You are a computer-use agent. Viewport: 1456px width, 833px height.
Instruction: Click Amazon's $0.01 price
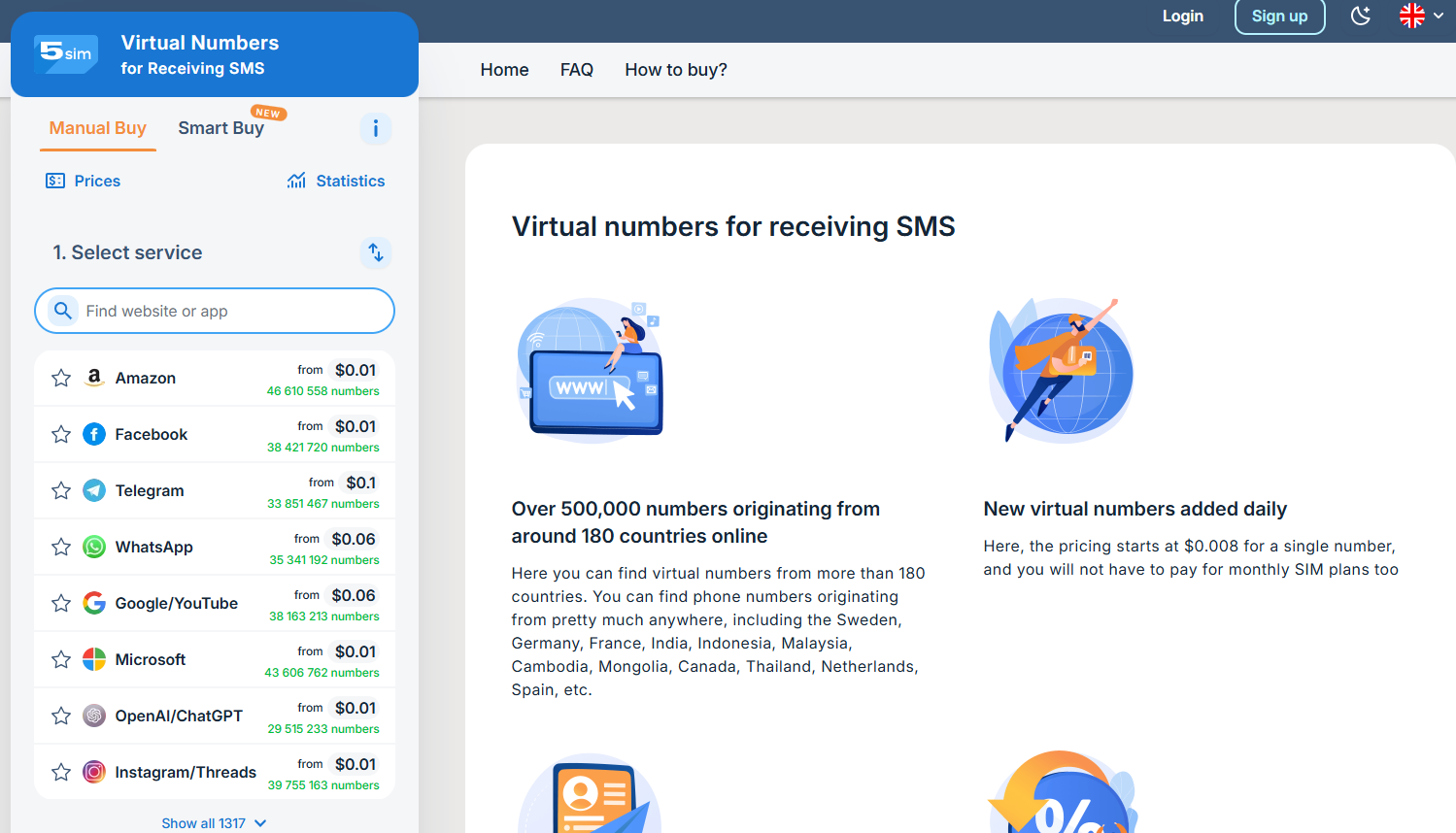click(356, 370)
